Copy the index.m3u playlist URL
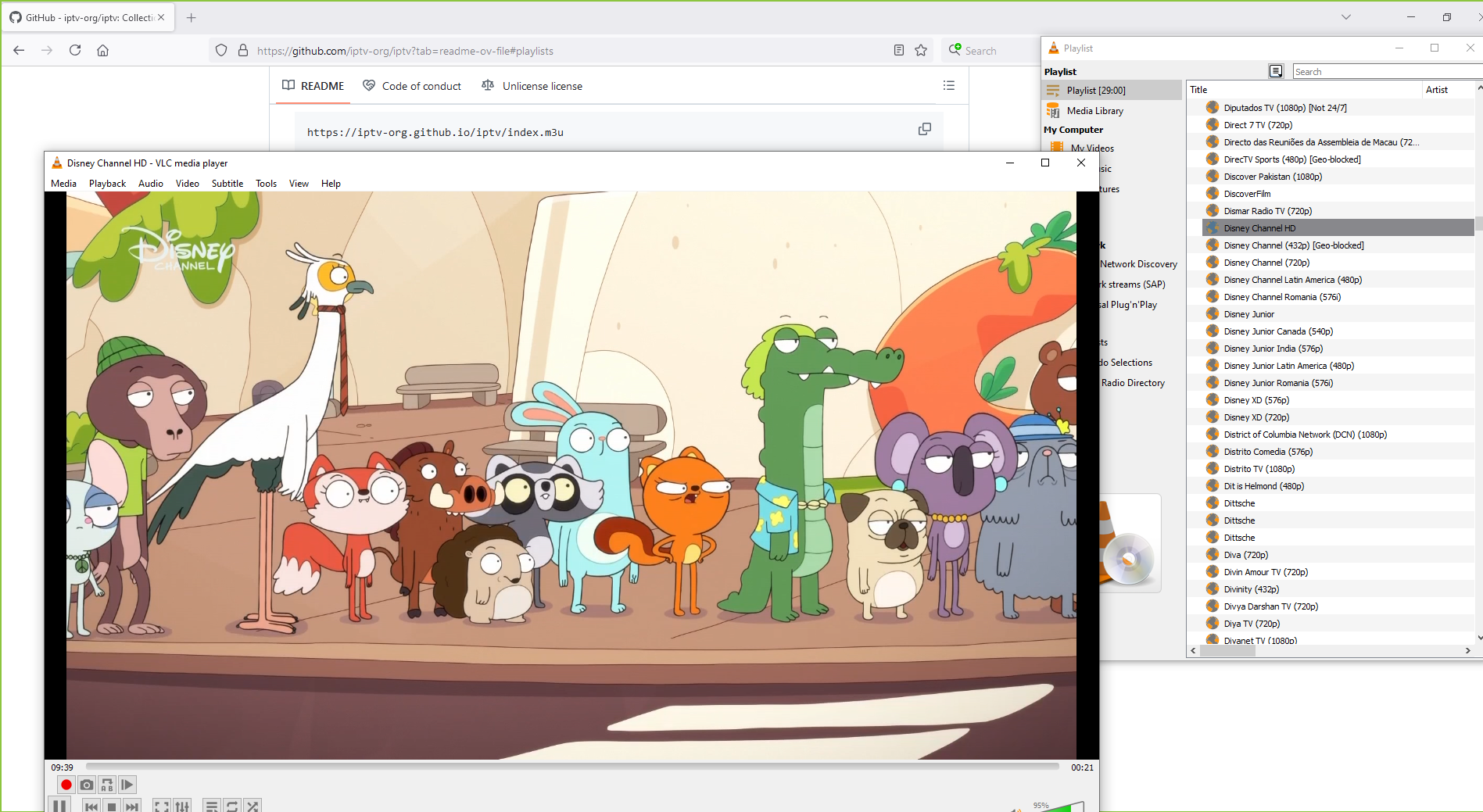The width and height of the screenshot is (1483, 812). [x=925, y=129]
